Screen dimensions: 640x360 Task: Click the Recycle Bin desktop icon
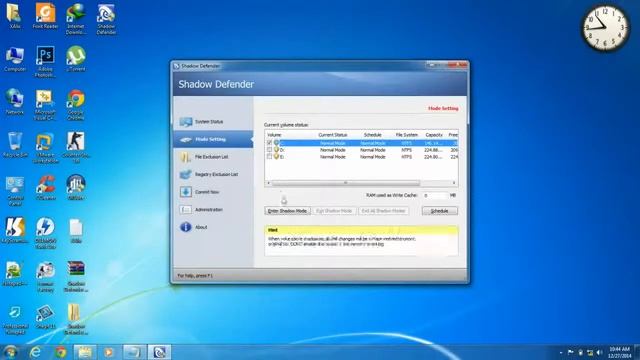(x=15, y=145)
